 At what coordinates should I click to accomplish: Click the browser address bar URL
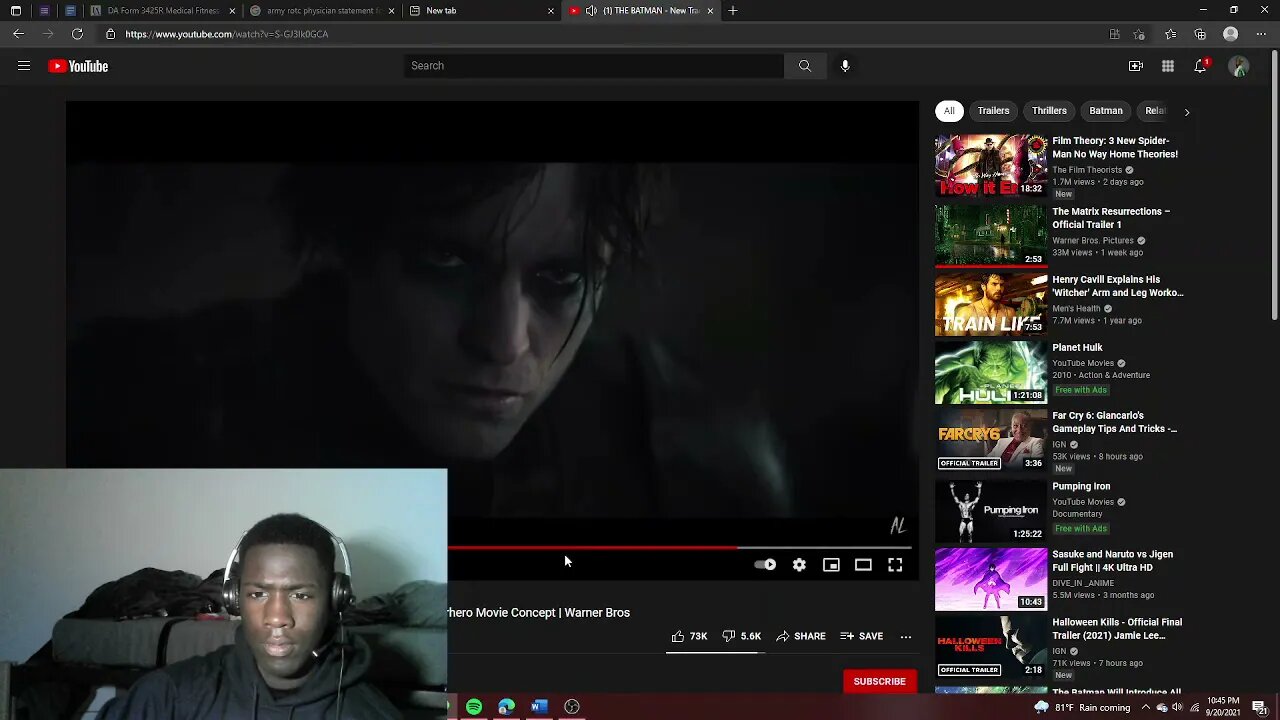227,34
